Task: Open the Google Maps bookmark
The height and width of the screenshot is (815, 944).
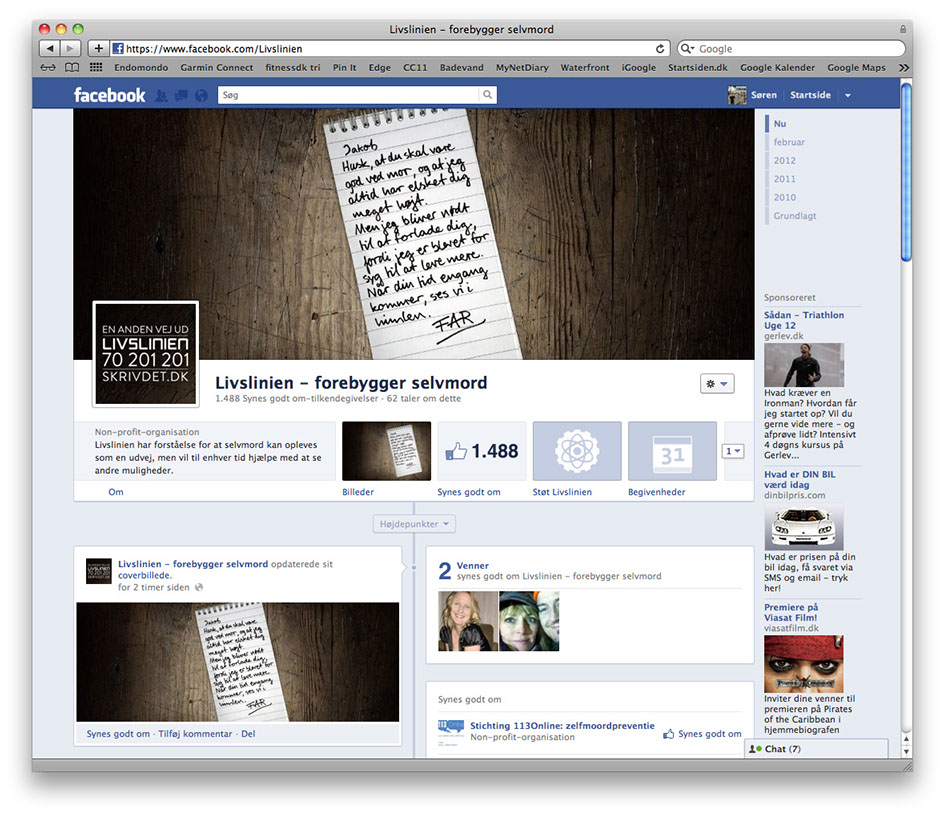Action: point(856,67)
